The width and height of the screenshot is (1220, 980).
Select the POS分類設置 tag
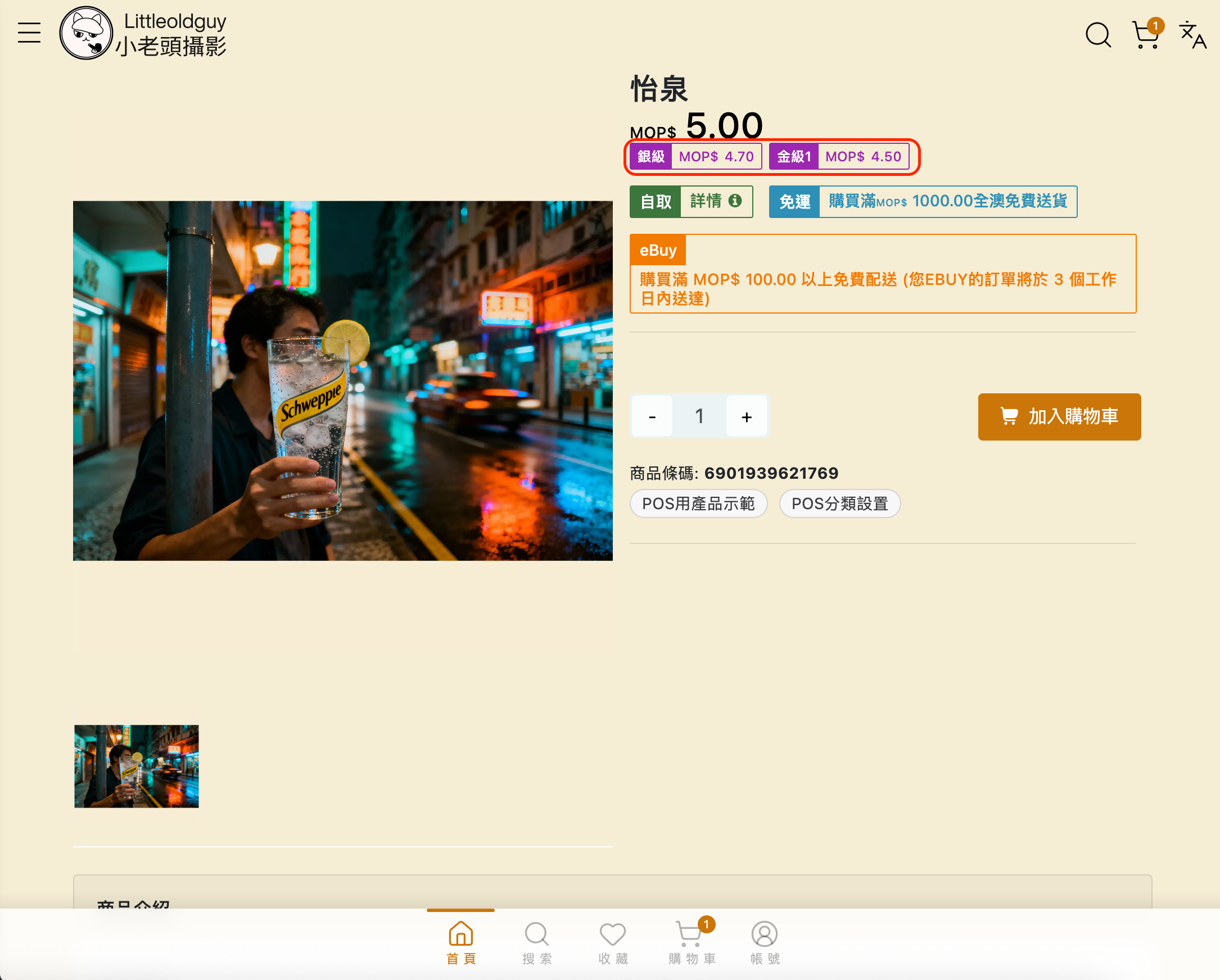tap(839, 503)
